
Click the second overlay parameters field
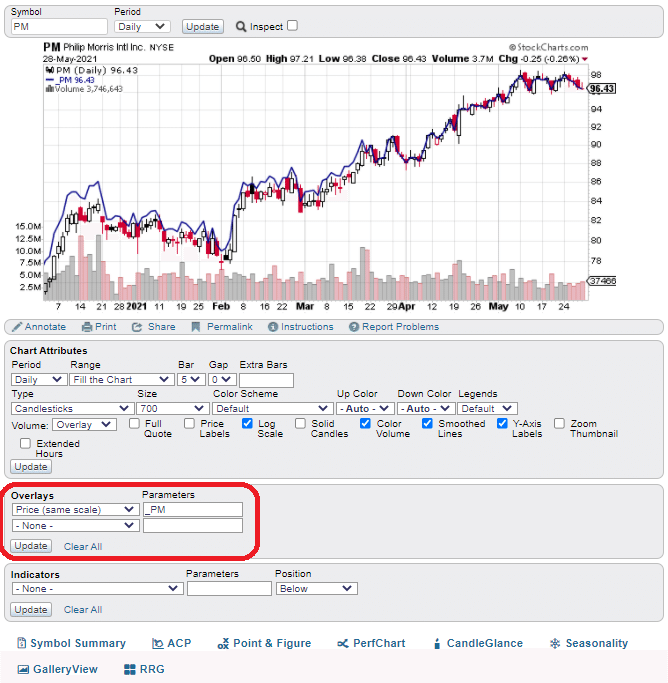tap(193, 526)
